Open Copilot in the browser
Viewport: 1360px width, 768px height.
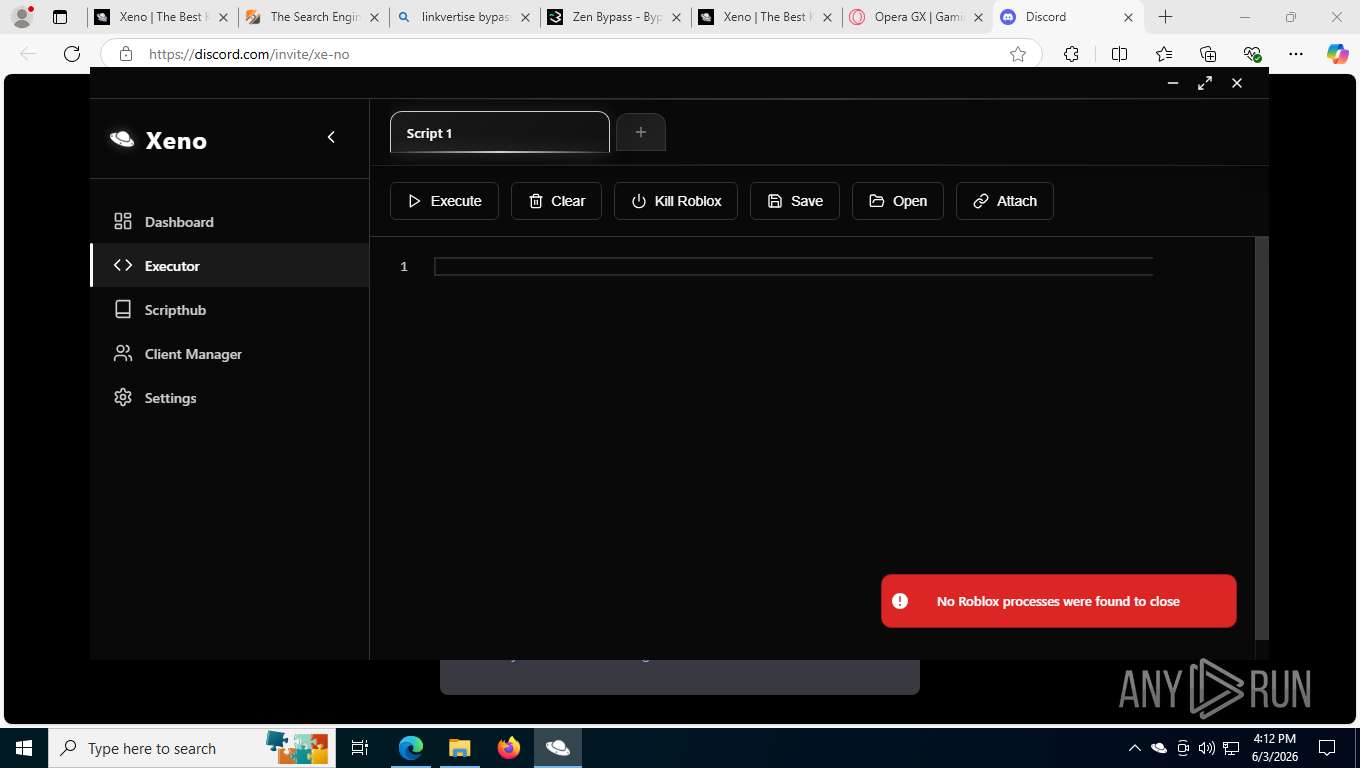tap(1338, 54)
